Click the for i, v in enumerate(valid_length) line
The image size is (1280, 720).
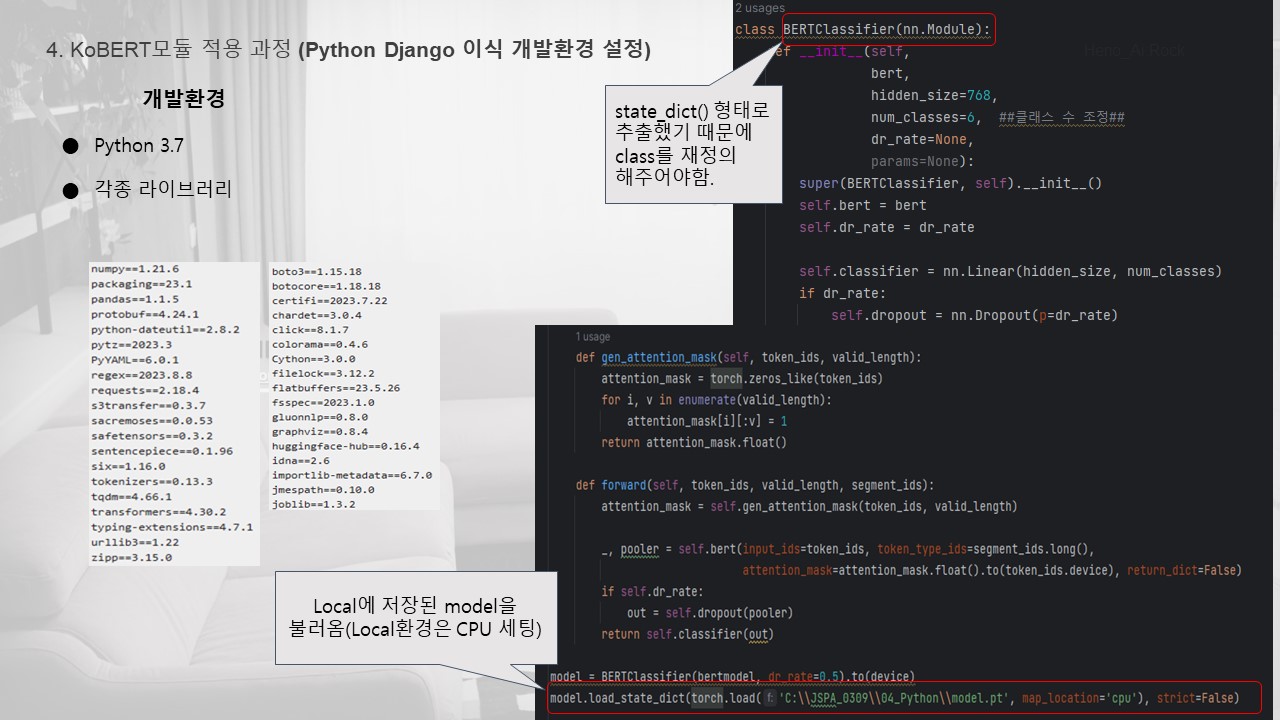(716, 400)
